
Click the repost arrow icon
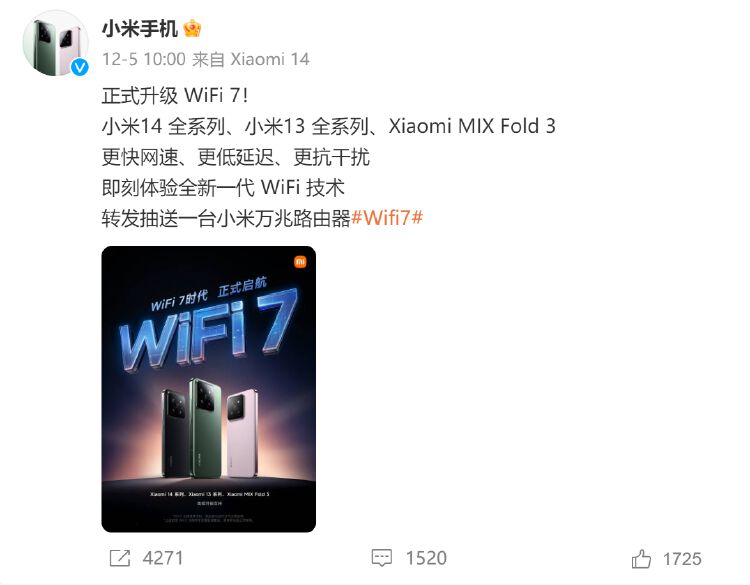[x=120, y=558]
